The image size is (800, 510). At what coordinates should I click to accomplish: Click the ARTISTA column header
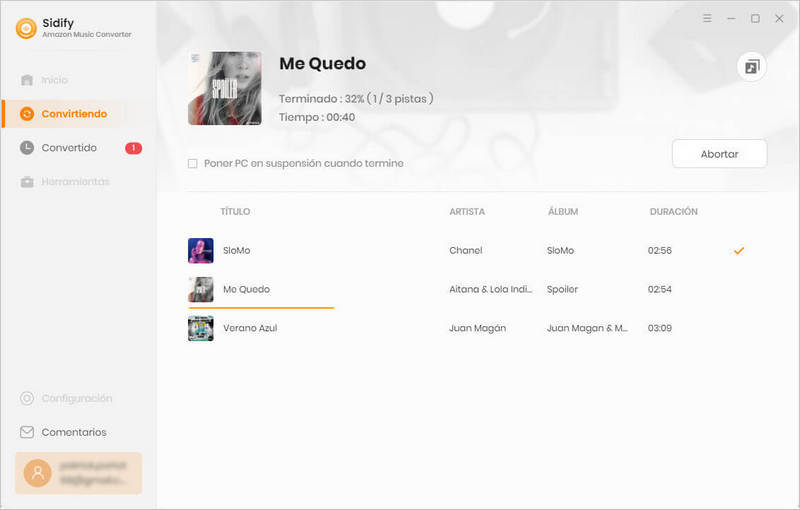467,212
